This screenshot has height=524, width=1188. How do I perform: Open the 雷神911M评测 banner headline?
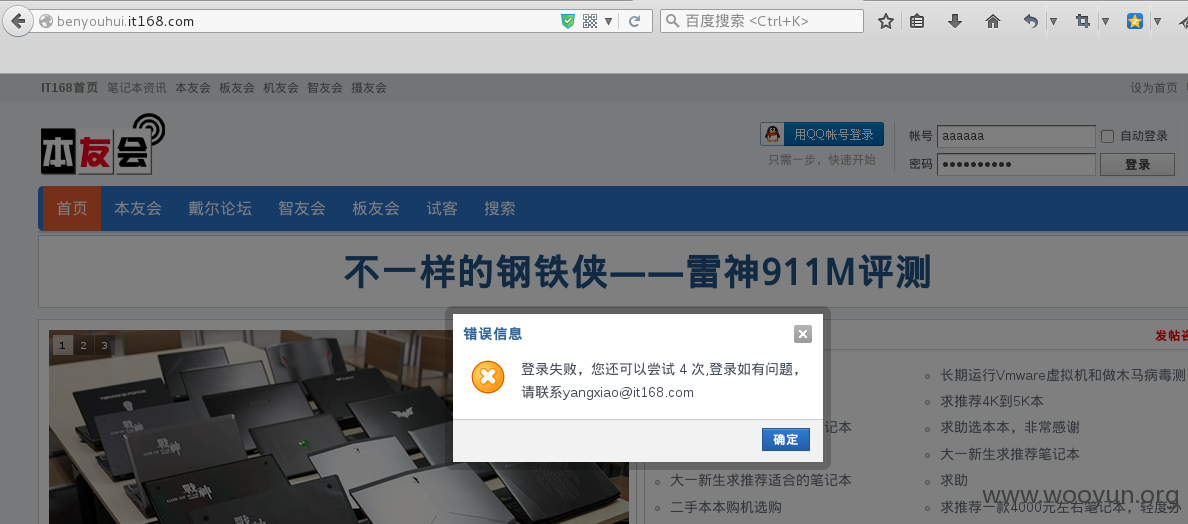pos(637,273)
